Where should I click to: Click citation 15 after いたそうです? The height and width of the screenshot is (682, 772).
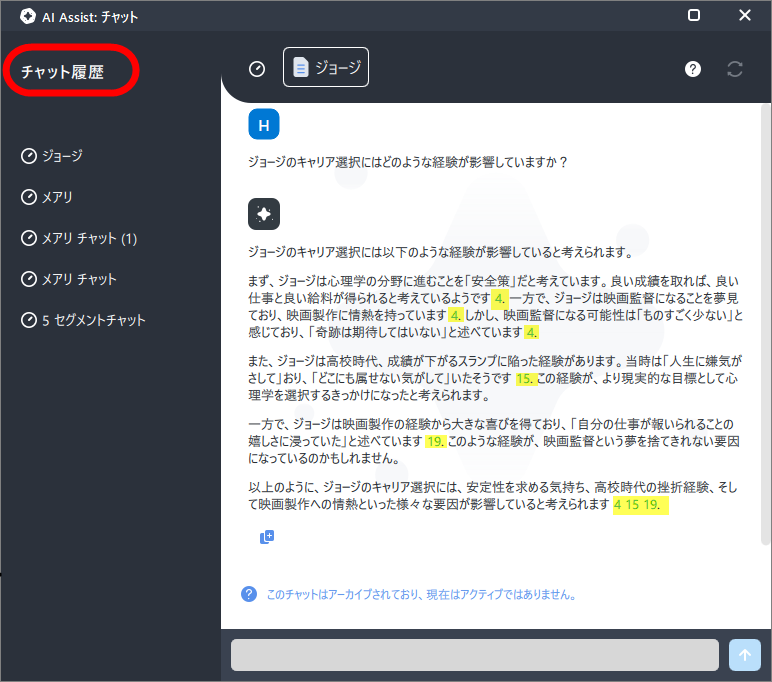click(525, 379)
